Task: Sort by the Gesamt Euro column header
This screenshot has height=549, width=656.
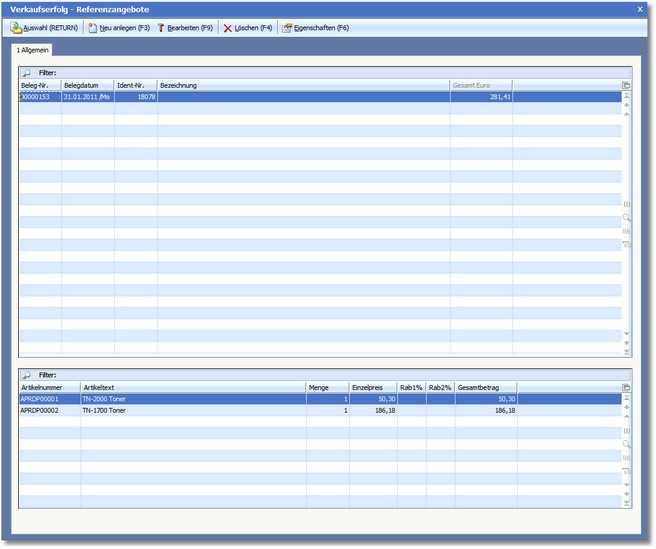Action: [x=480, y=86]
